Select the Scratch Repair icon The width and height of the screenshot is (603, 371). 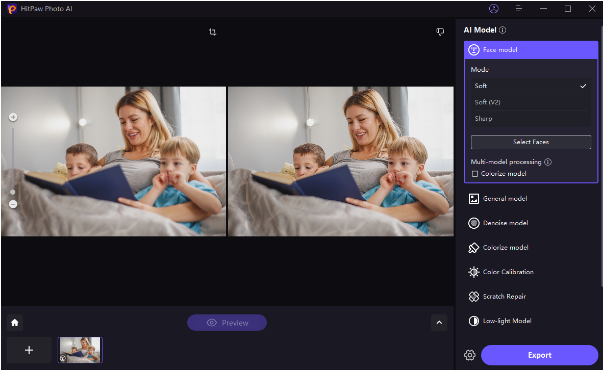pyautogui.click(x=474, y=296)
